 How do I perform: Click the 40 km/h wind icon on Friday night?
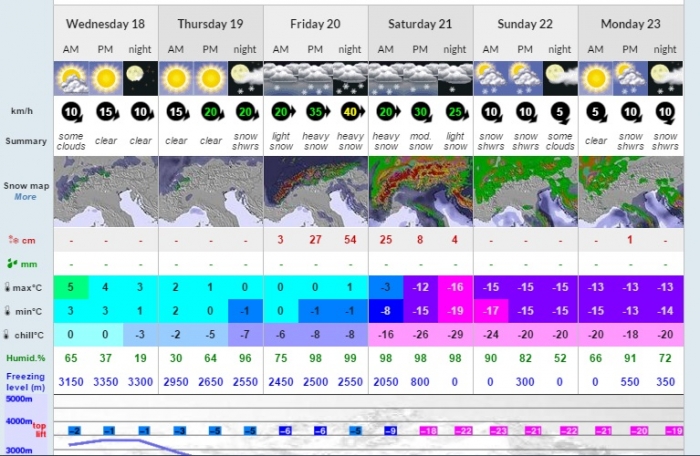350,111
